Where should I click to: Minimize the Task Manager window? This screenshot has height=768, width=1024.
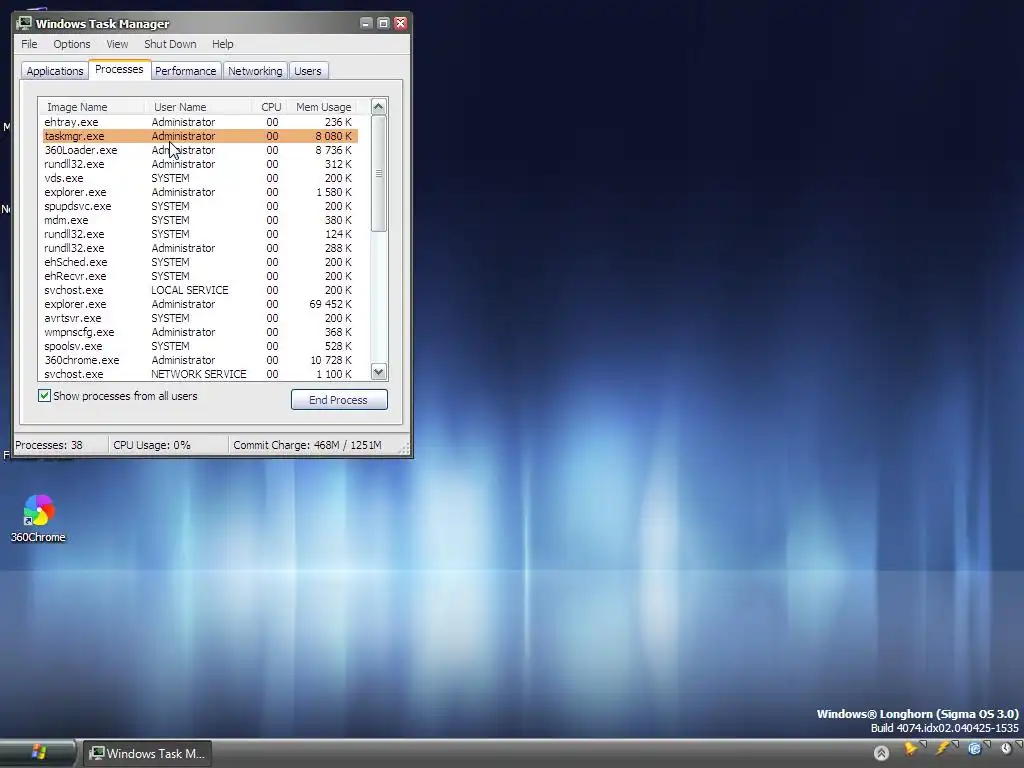[366, 24]
